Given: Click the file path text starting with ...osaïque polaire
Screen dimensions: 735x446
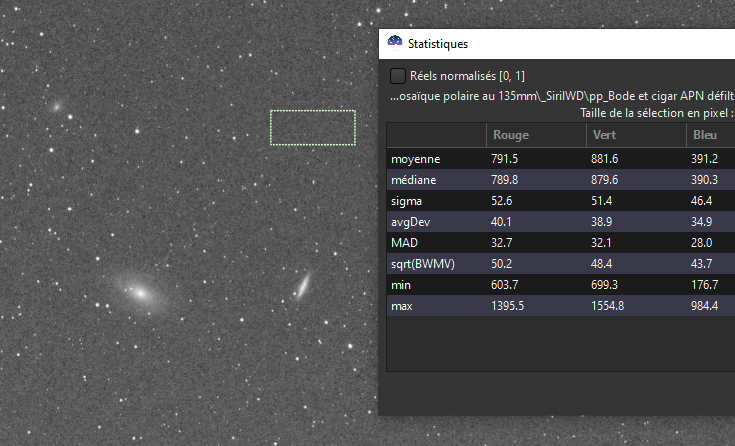Looking at the screenshot, I should tap(562, 96).
